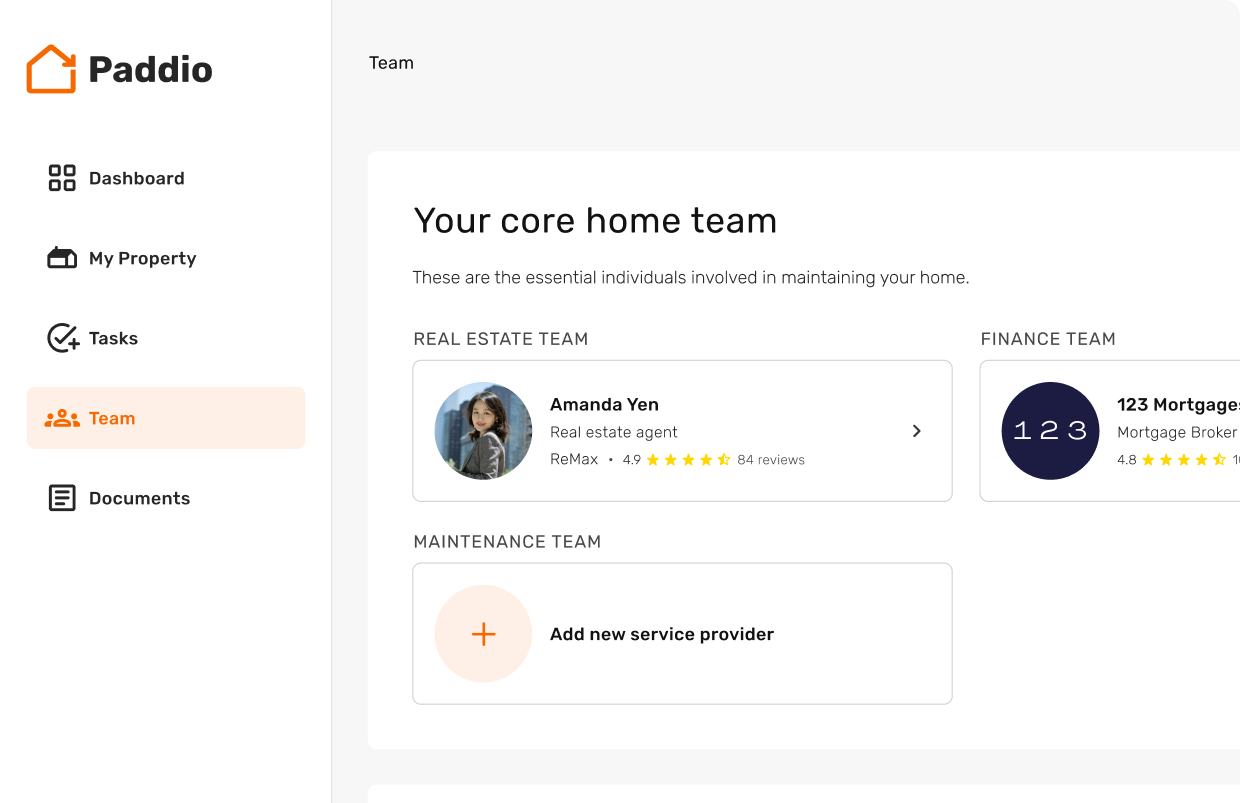Image resolution: width=1240 pixels, height=803 pixels.
Task: Click the 123 Mortgages logo circle
Action: point(1050,431)
